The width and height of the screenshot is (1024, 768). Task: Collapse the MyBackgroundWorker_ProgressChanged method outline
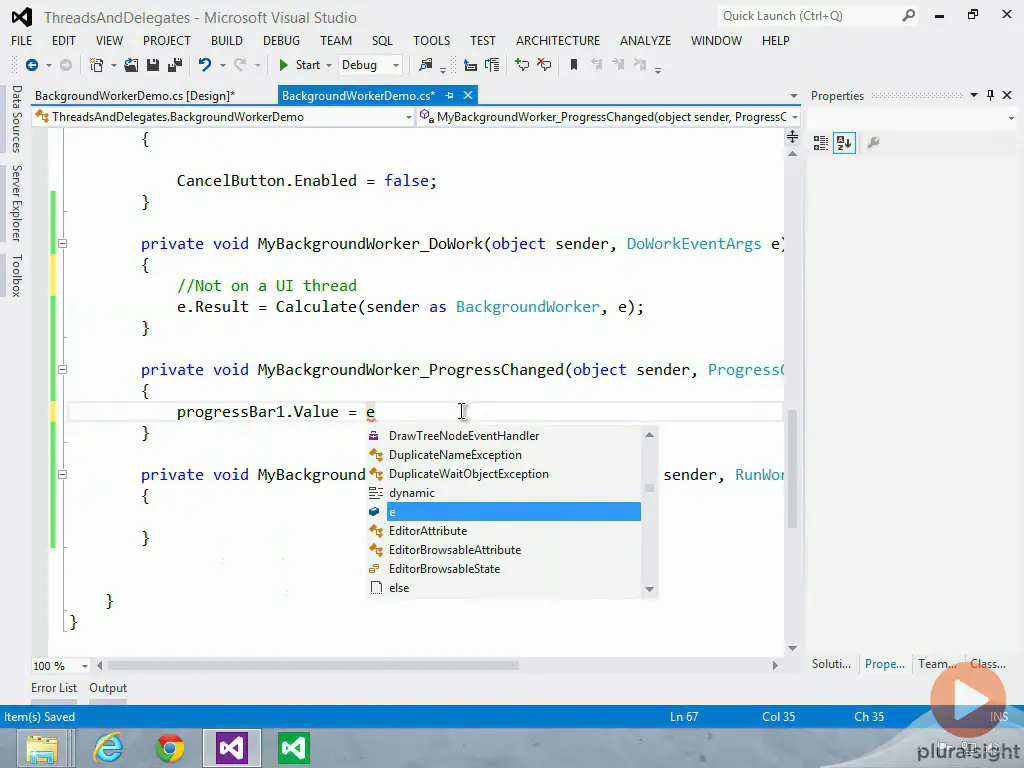coord(62,370)
